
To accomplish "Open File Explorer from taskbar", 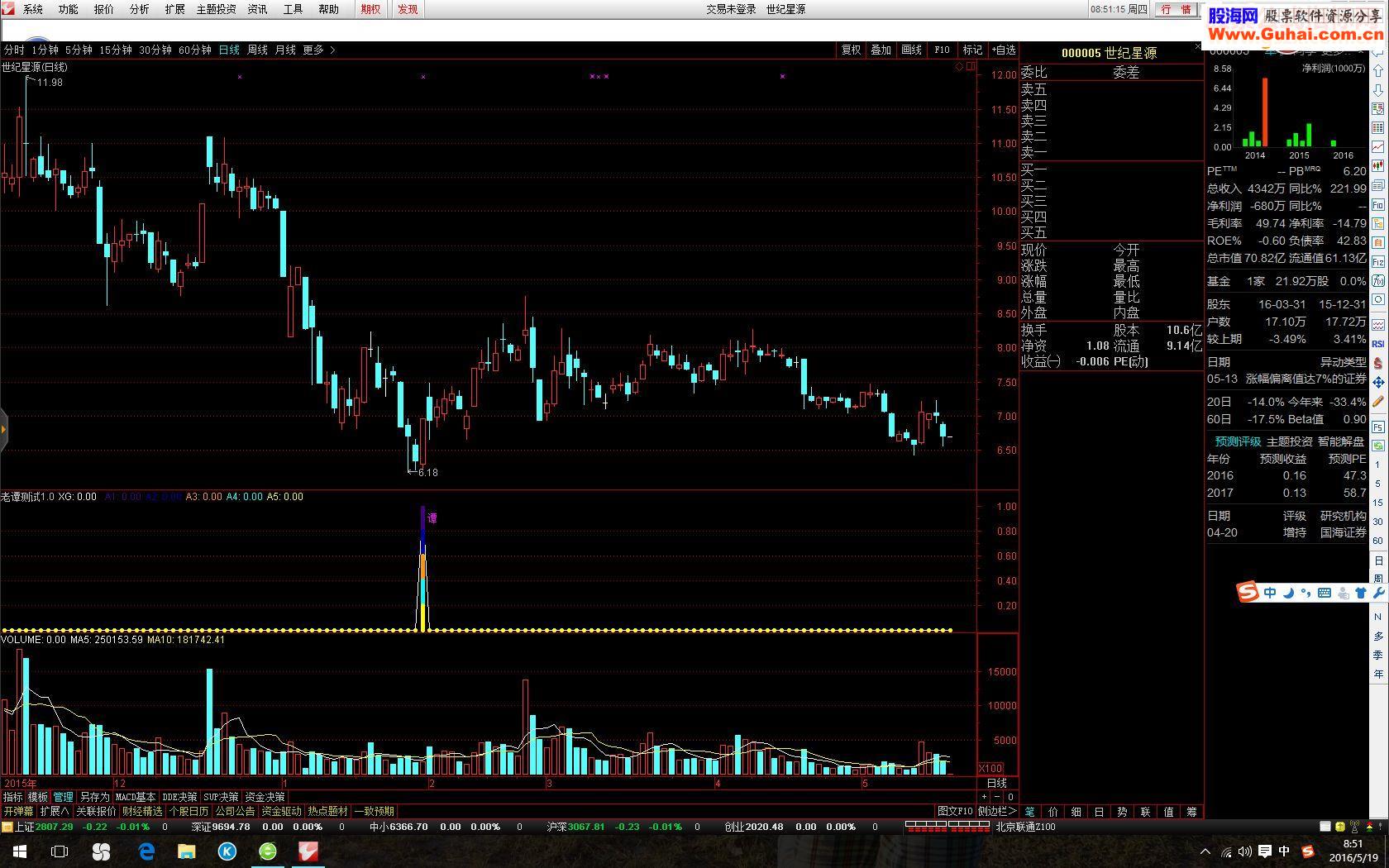I will coord(187,851).
